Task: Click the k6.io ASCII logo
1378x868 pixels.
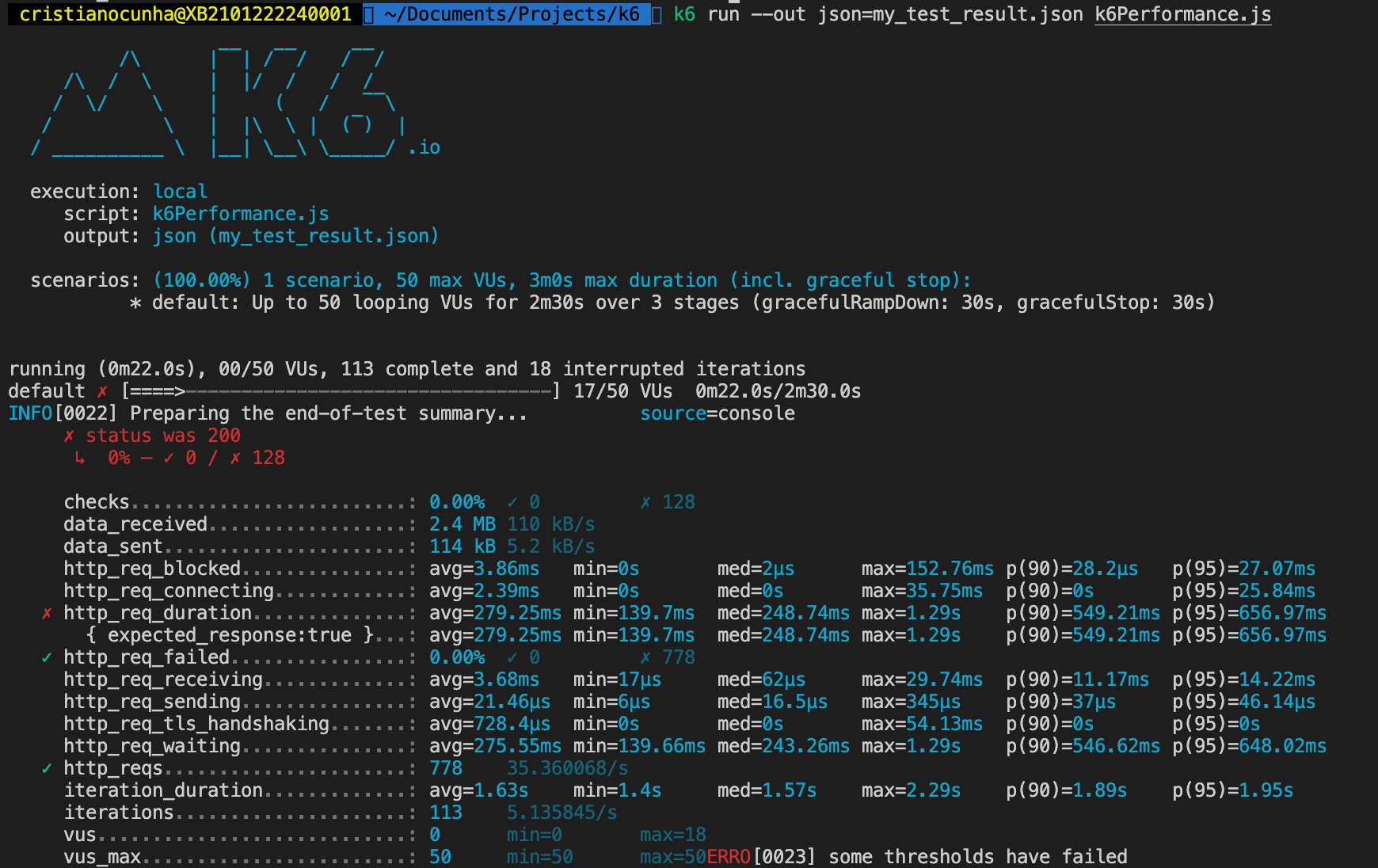Action: (235, 102)
